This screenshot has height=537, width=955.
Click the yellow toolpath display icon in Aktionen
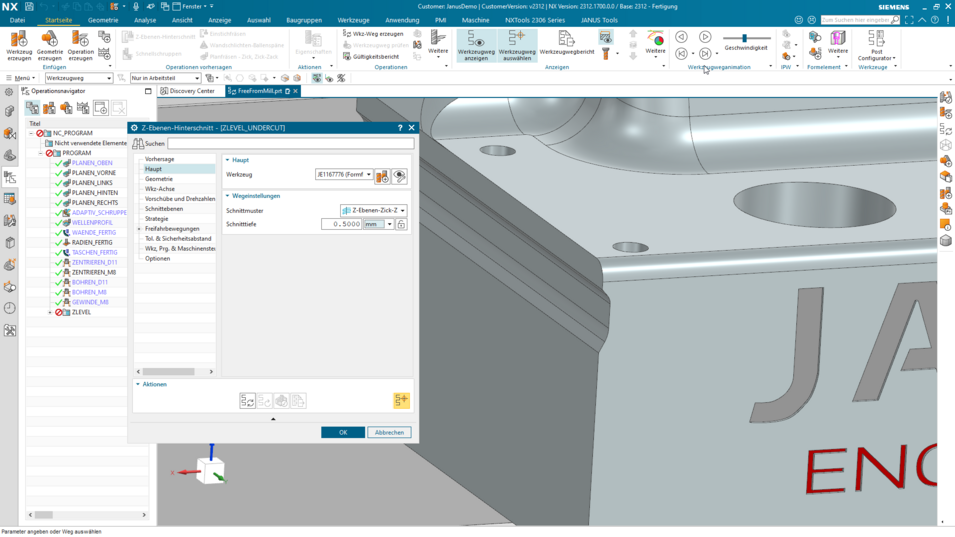(401, 400)
